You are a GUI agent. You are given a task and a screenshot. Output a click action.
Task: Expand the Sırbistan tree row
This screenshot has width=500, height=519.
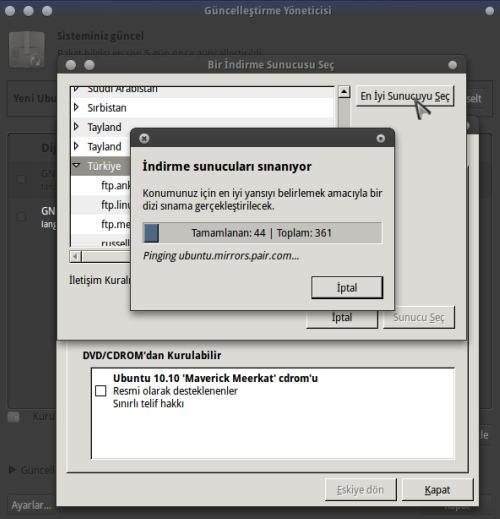(x=76, y=107)
